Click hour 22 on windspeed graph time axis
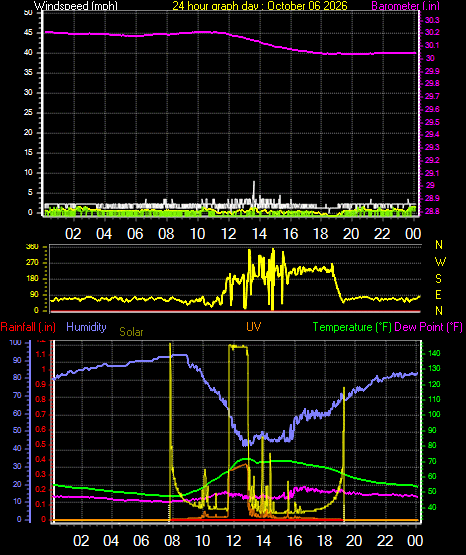The image size is (466, 555). 382,234
